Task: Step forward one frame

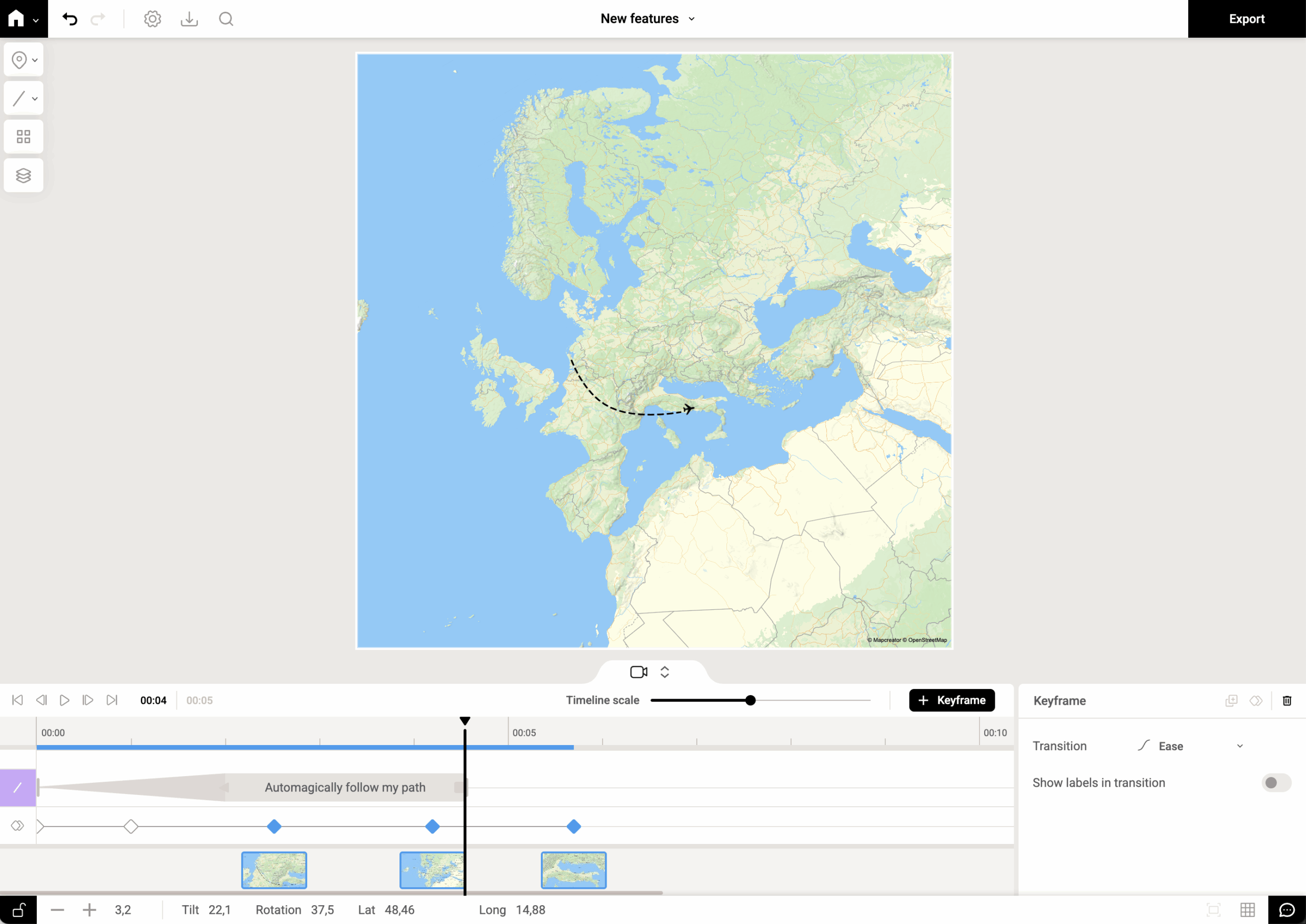Action: (x=88, y=700)
